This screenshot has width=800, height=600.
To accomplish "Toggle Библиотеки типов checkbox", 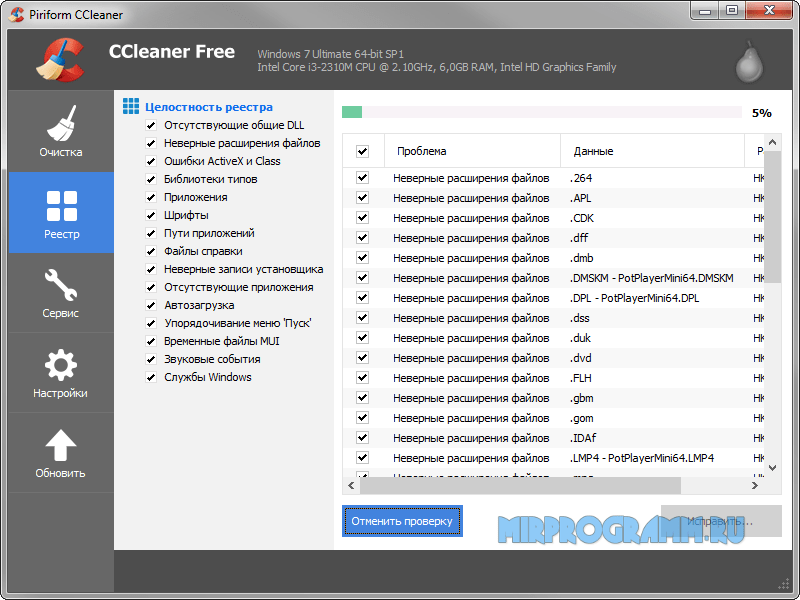I will point(151,180).
